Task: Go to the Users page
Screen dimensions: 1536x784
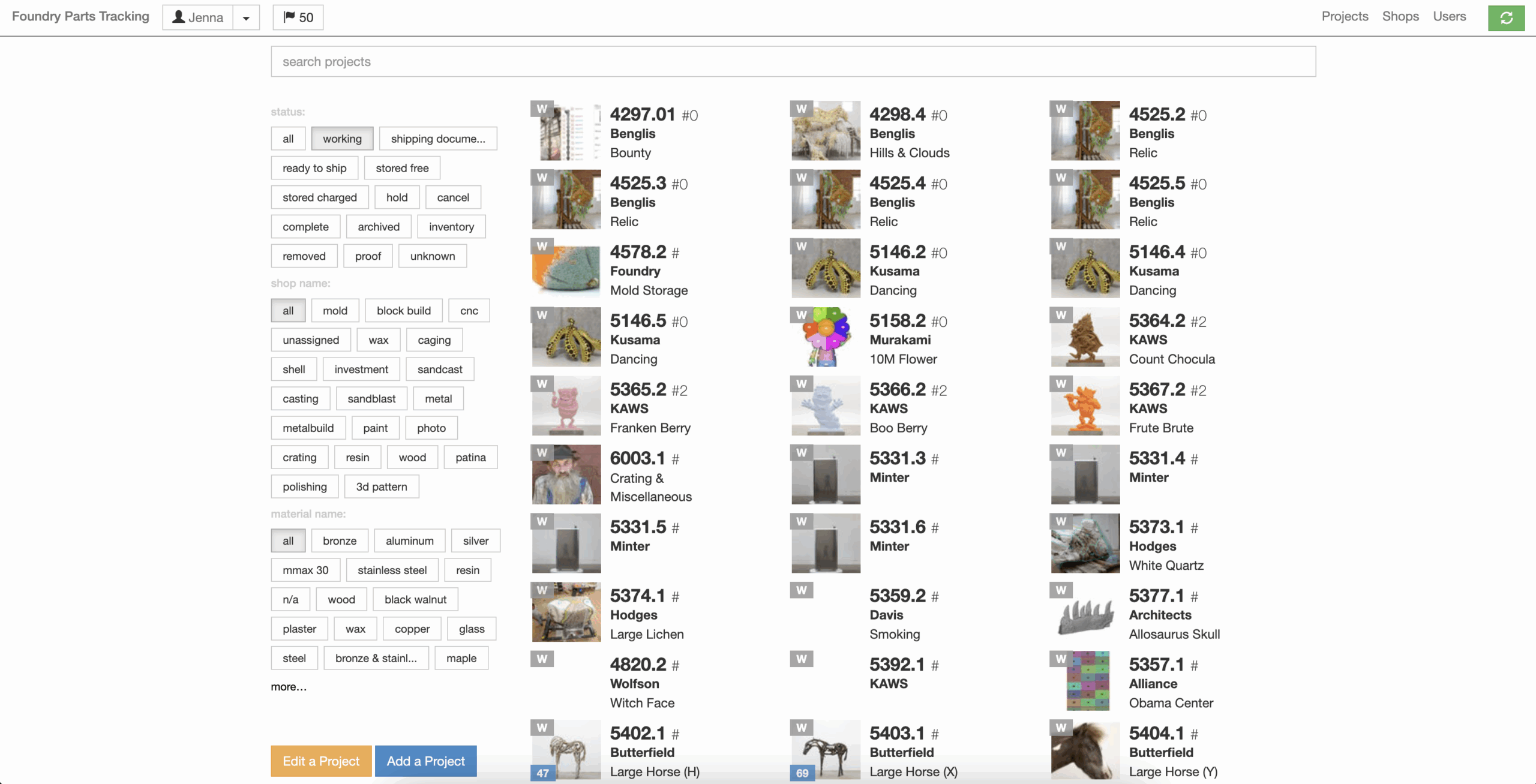Action: click(x=1449, y=16)
